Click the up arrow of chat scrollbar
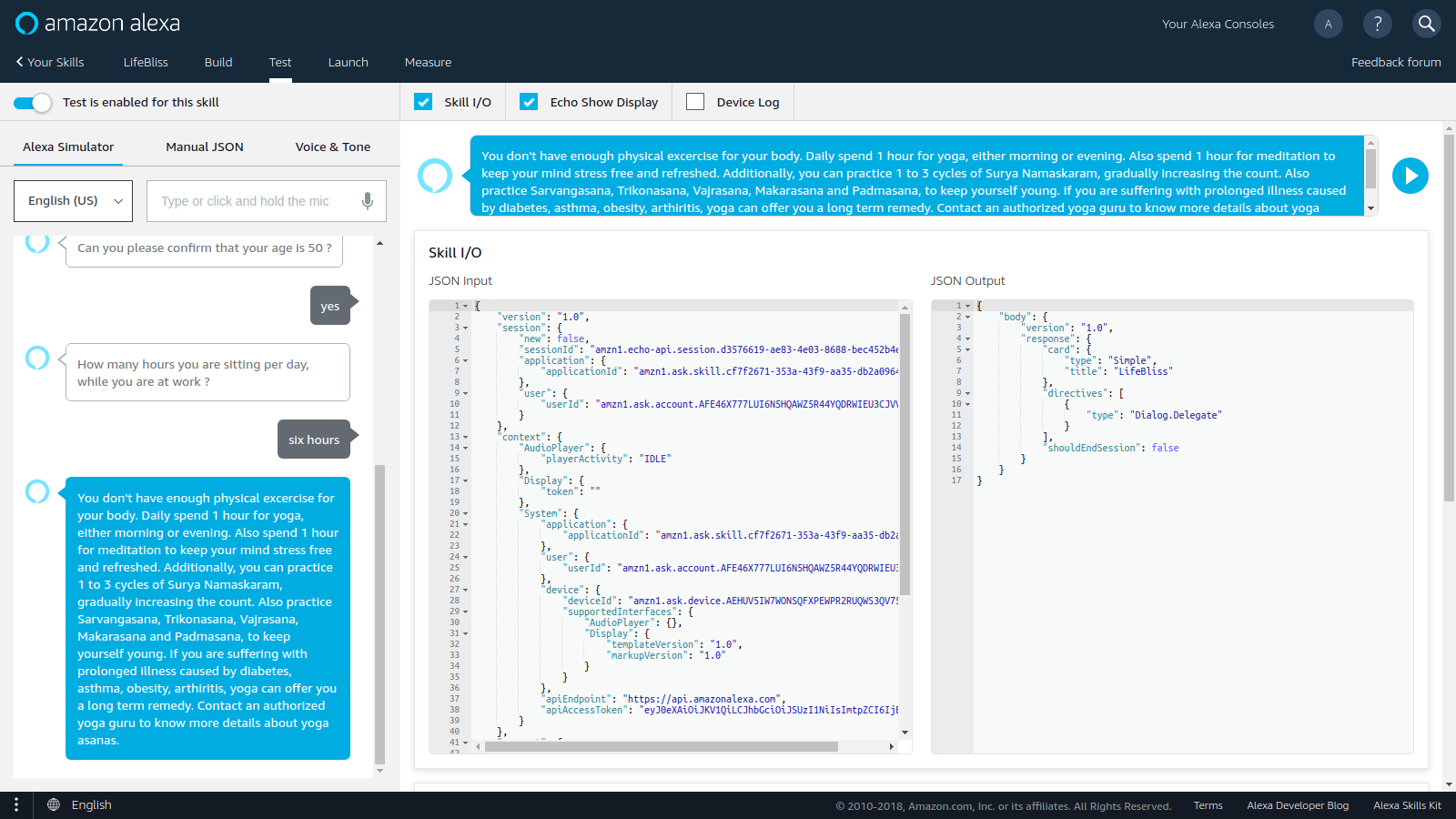The width and height of the screenshot is (1456, 819). [x=379, y=244]
